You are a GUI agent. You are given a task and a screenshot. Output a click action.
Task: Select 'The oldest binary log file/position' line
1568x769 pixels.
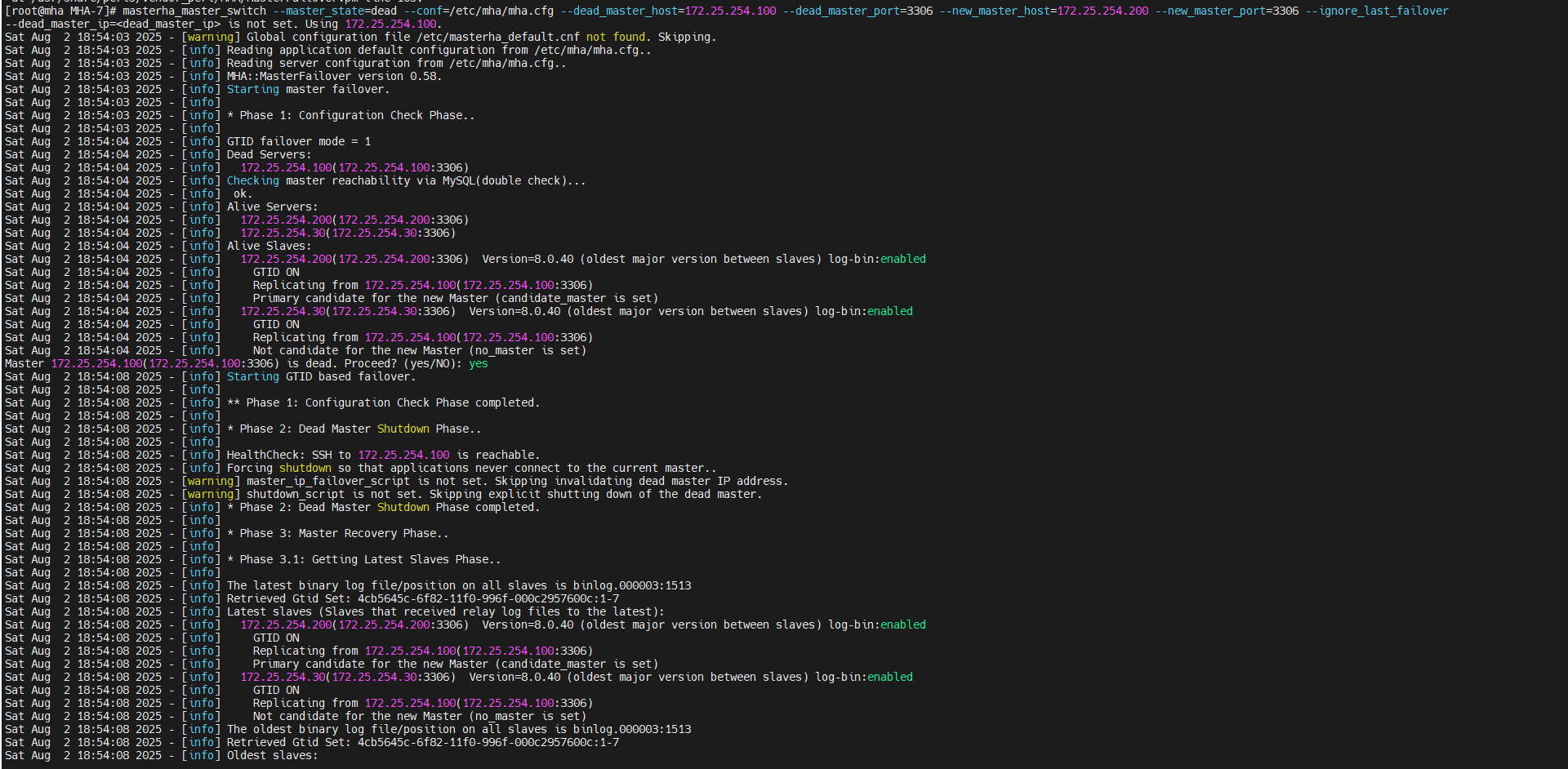[x=459, y=729]
